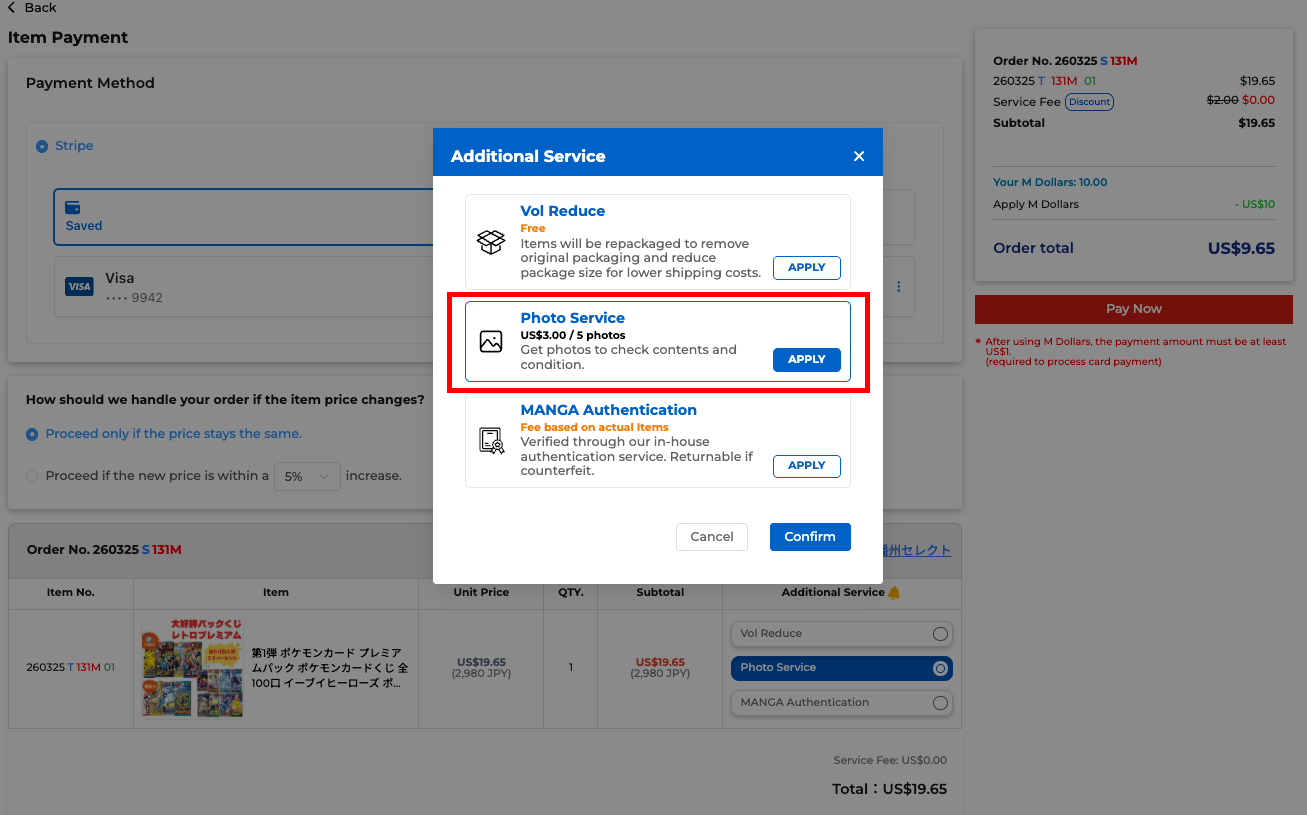Select the Stripe payment radio button
This screenshot has width=1307, height=815.
tap(42, 147)
